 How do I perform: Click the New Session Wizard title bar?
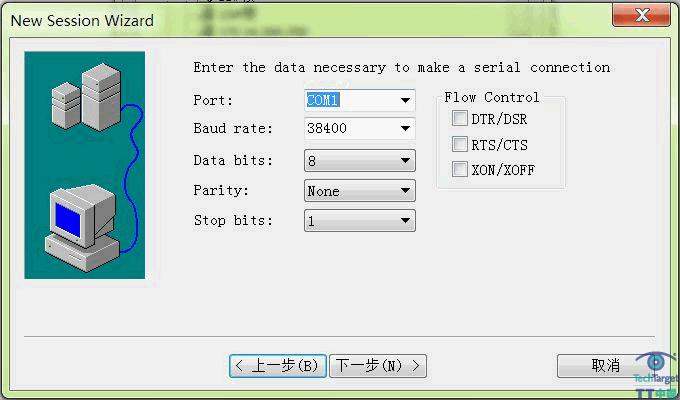[300, 19]
